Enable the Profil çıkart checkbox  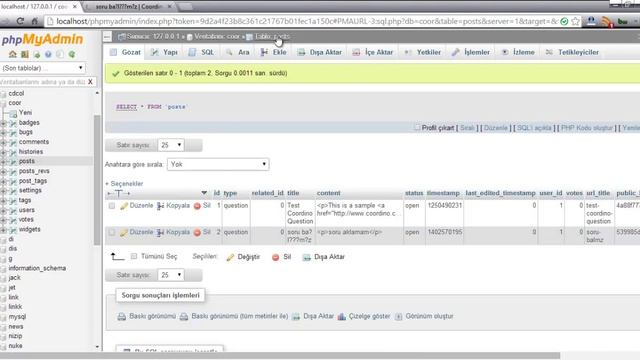417,128
